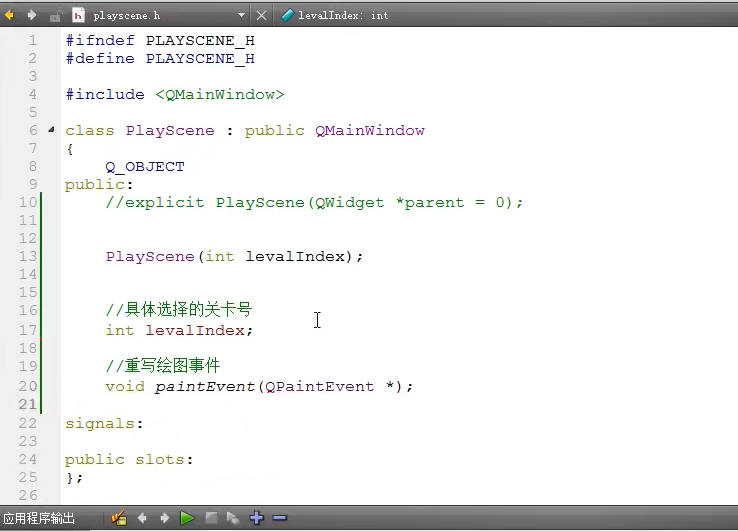
Task: Click int levalIndex member declaration
Action: (x=179, y=330)
